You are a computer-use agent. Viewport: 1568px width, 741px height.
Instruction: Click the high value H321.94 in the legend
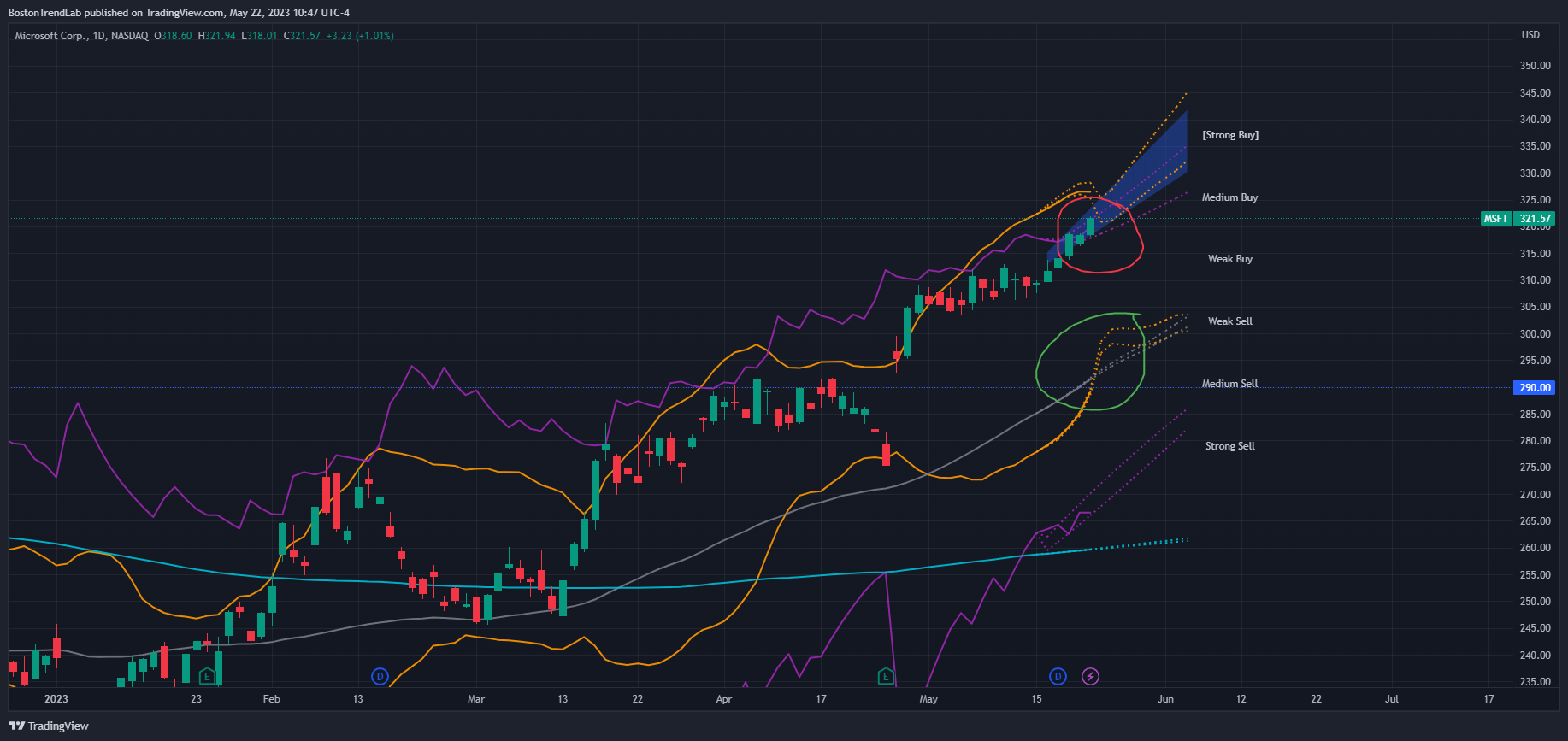click(216, 36)
